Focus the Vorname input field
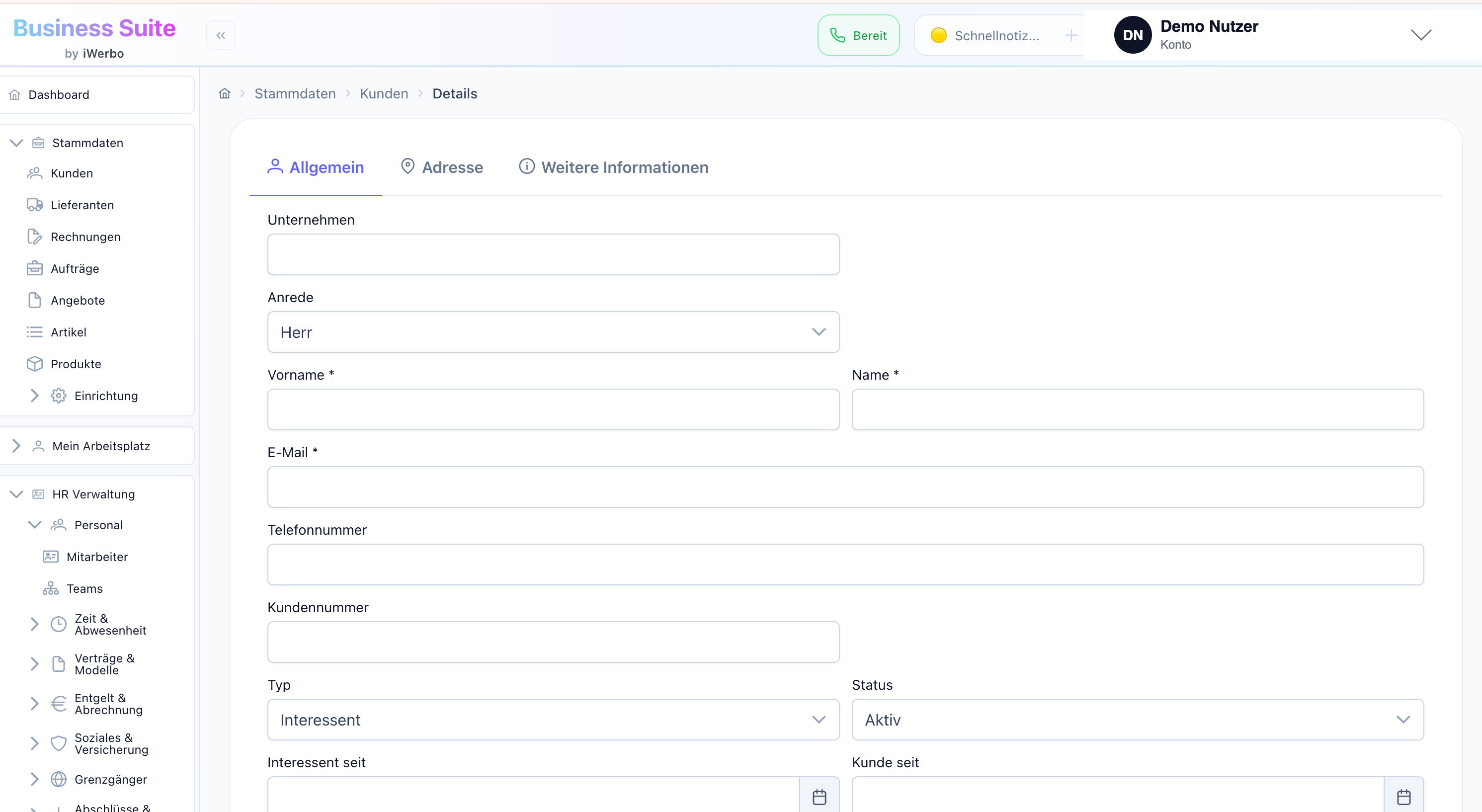Screen dimensions: 1482x812 (553, 409)
